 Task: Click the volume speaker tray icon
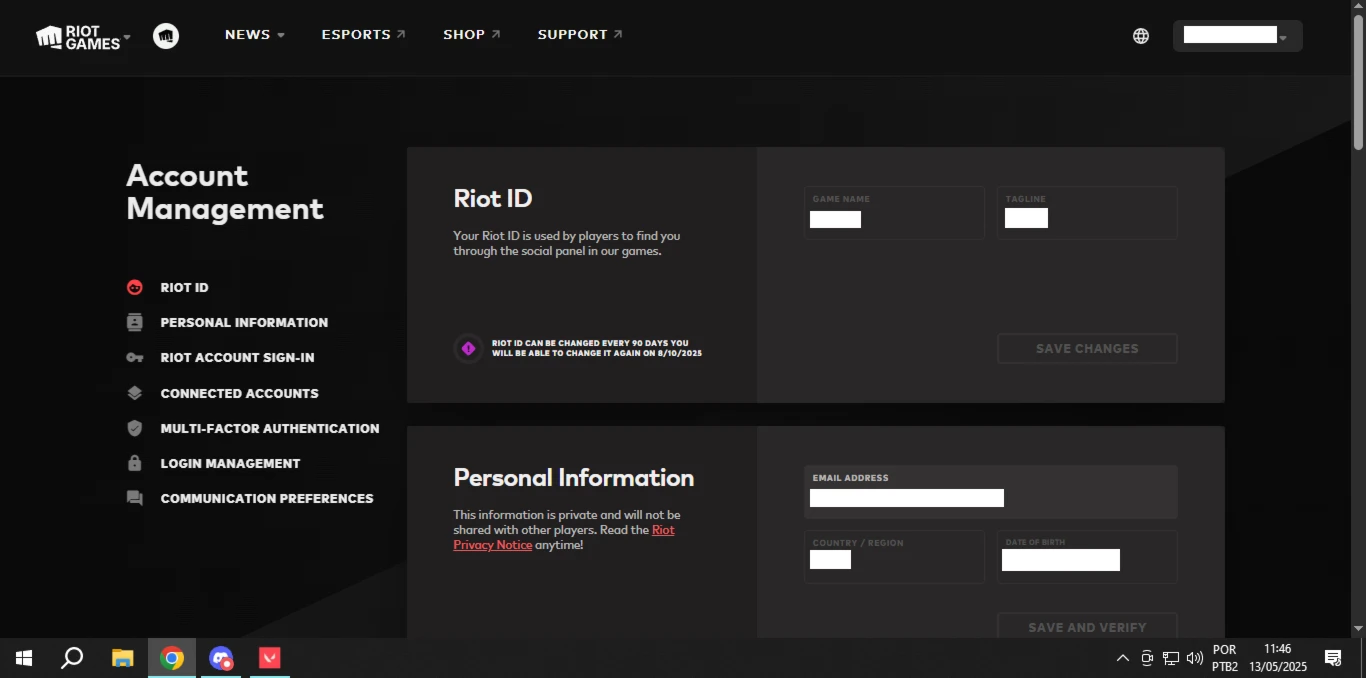1195,658
